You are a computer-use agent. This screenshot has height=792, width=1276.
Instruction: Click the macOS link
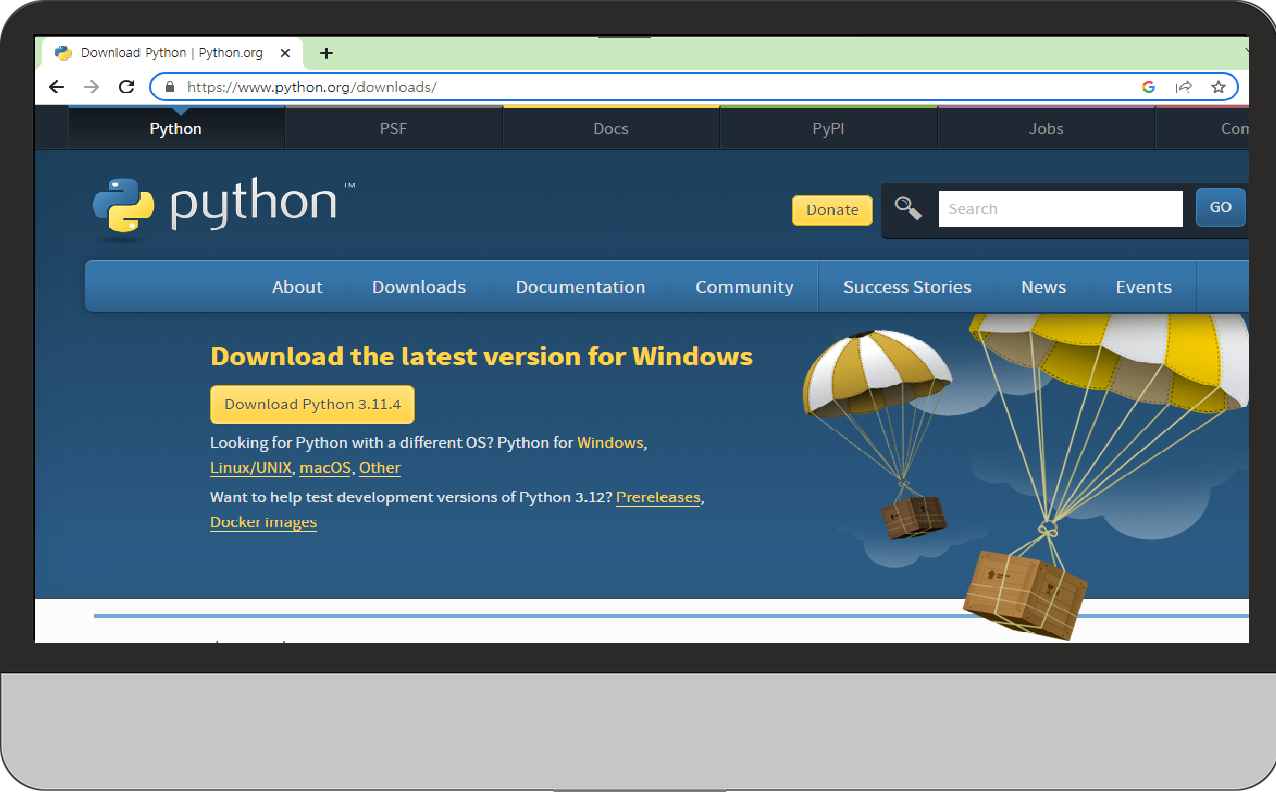325,468
